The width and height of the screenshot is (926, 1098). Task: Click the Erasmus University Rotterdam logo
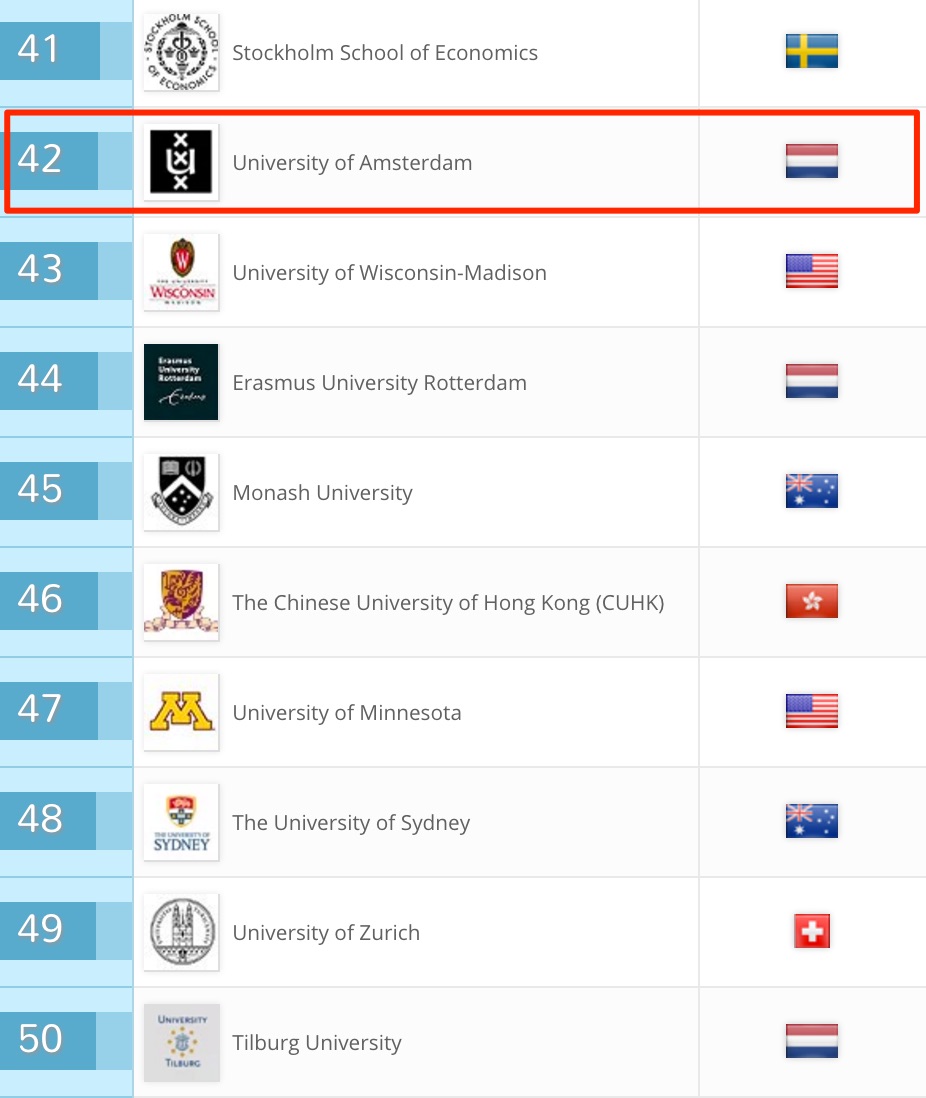coord(181,382)
